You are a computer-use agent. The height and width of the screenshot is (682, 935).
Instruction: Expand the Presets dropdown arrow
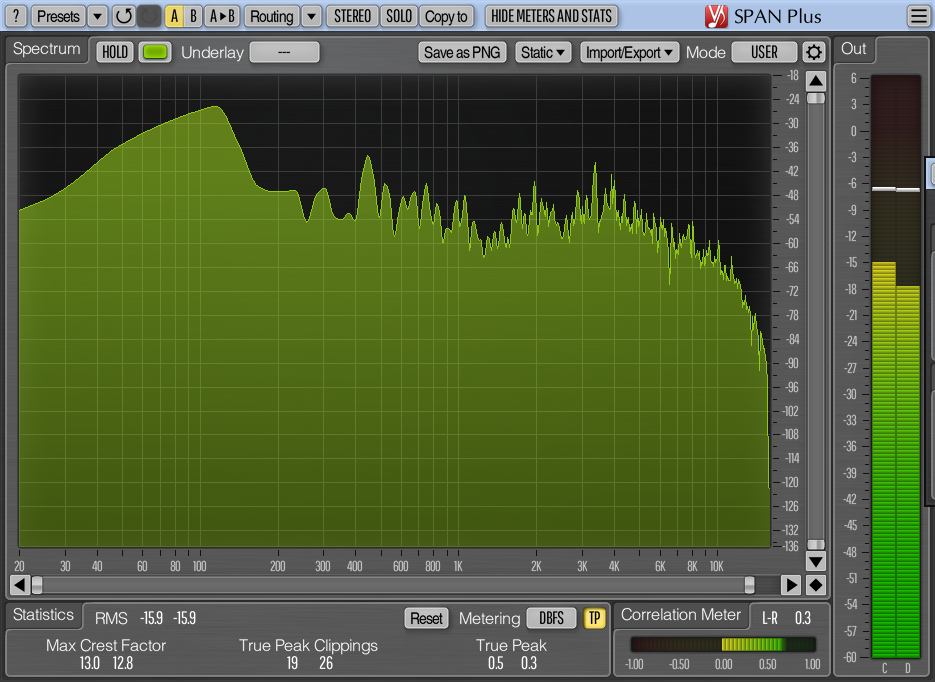coord(97,16)
